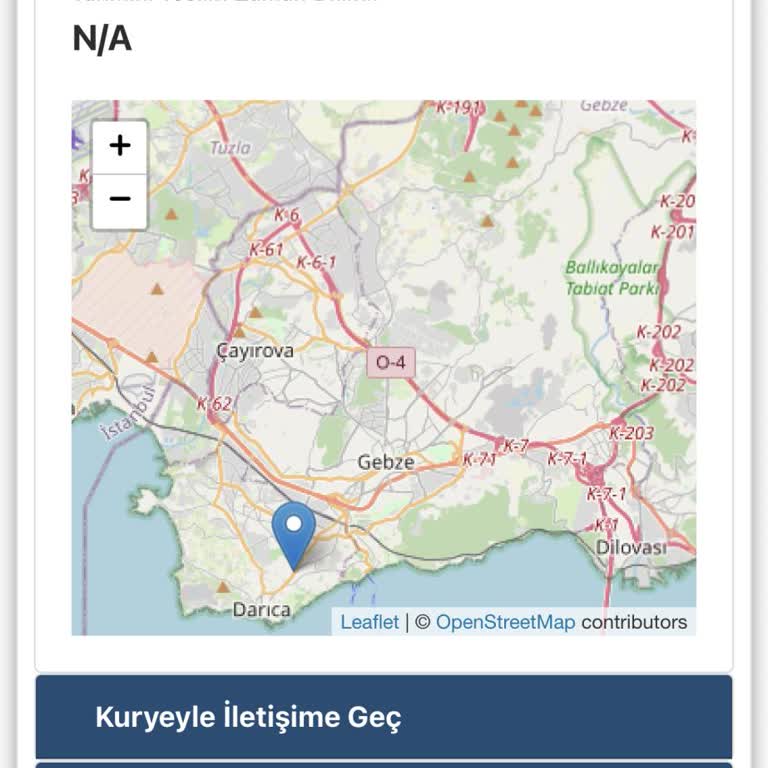Click the O-4 highway shield on map
The width and height of the screenshot is (768, 768).
click(x=391, y=362)
